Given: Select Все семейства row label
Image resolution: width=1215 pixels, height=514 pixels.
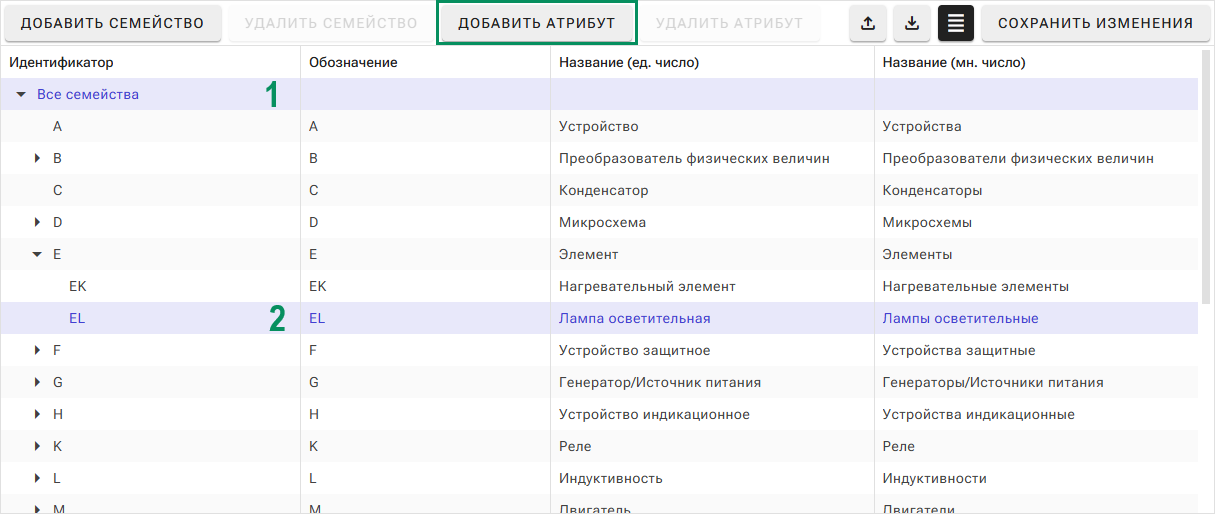Looking at the screenshot, I should pyautogui.click(x=88, y=94).
